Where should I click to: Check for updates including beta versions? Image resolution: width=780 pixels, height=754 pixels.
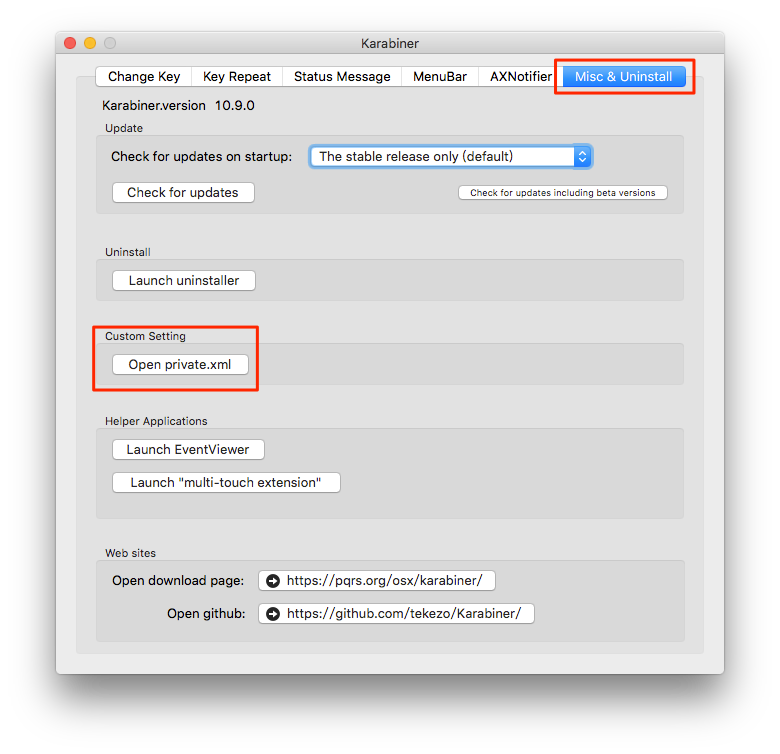563,192
